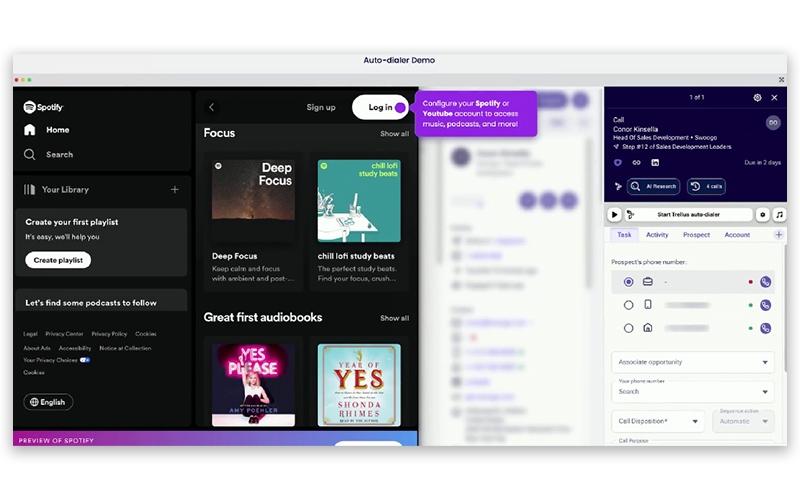This screenshot has height=500, width=800.
Task: Click the home phone type icon
Action: pos(647,328)
